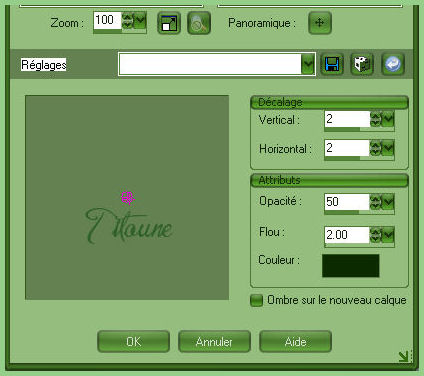Click the Annuler button
Viewport: 424px width, 376px height.
click(214, 341)
